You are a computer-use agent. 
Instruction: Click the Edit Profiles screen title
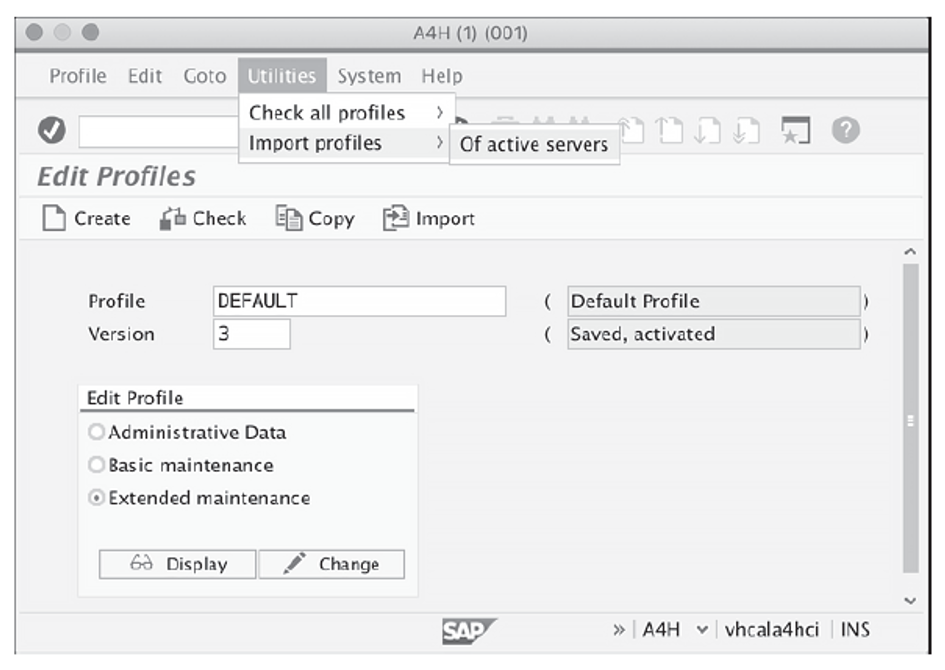[116, 177]
